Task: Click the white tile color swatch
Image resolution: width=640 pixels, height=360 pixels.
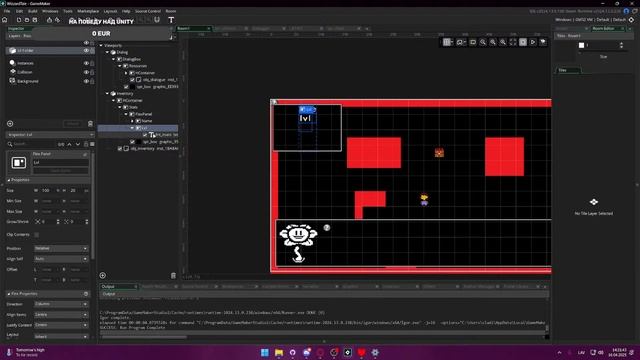Action: [x=582, y=45]
